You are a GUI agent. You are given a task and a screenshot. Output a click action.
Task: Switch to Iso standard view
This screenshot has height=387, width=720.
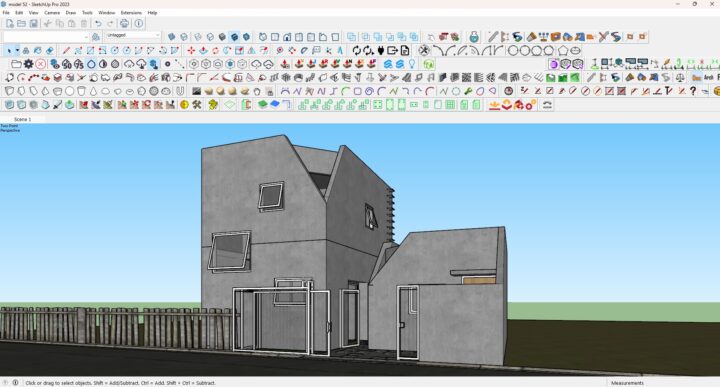click(x=263, y=37)
